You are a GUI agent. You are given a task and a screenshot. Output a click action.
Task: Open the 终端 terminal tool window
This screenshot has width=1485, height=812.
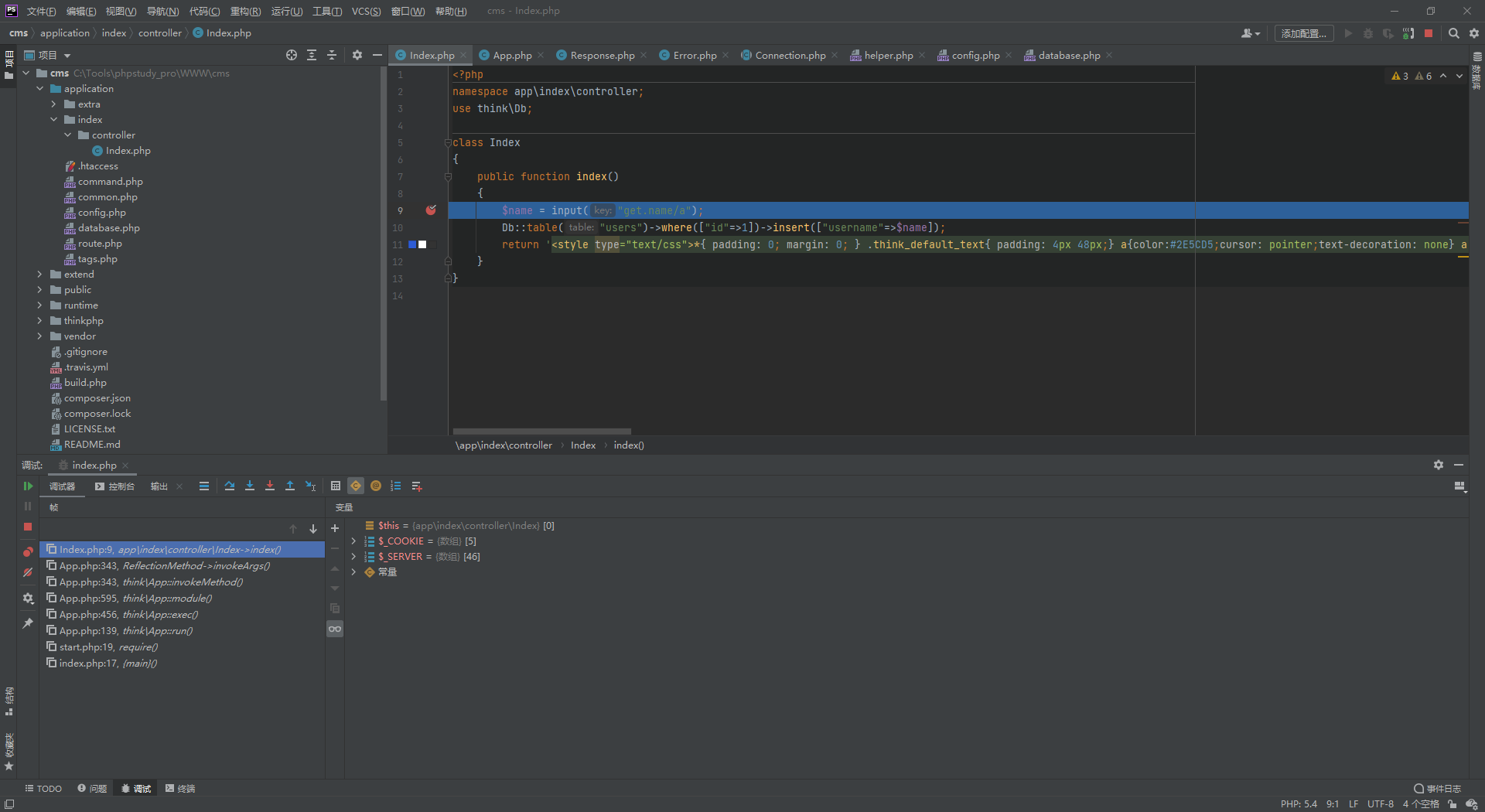coord(180,789)
